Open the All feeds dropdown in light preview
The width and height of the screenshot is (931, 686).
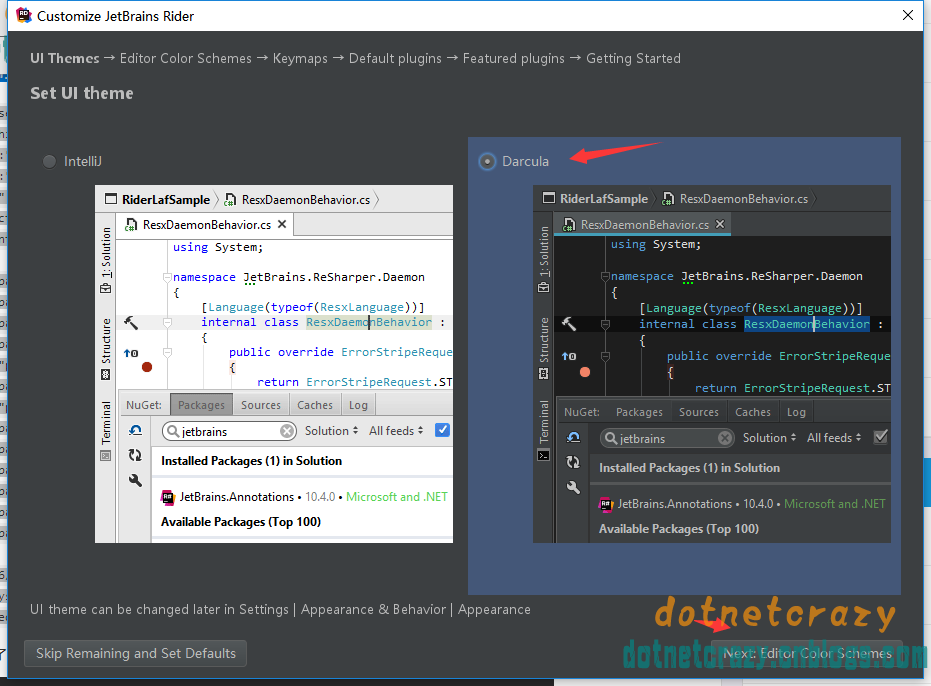pos(396,431)
